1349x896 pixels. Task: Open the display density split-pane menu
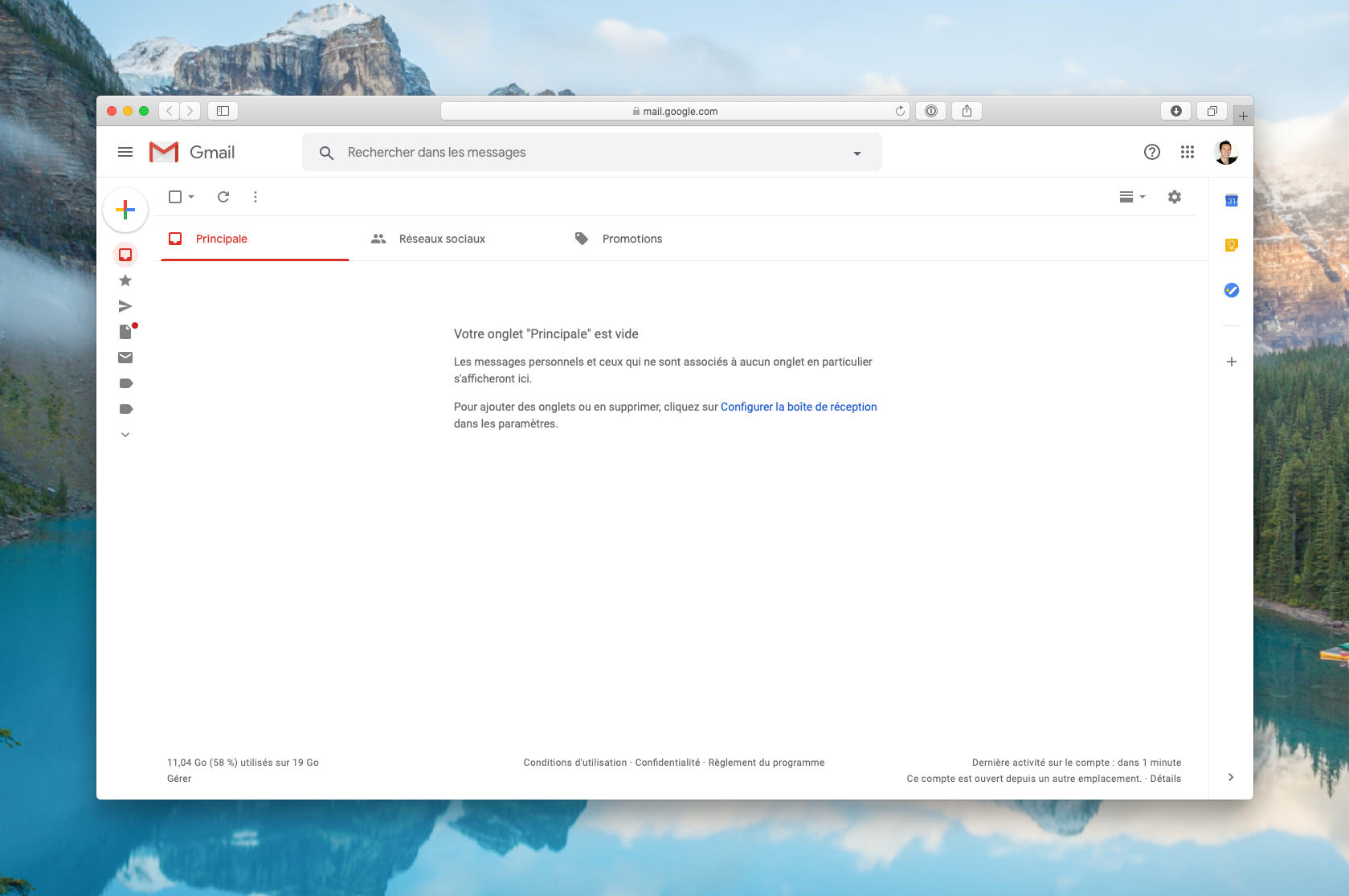(1132, 197)
